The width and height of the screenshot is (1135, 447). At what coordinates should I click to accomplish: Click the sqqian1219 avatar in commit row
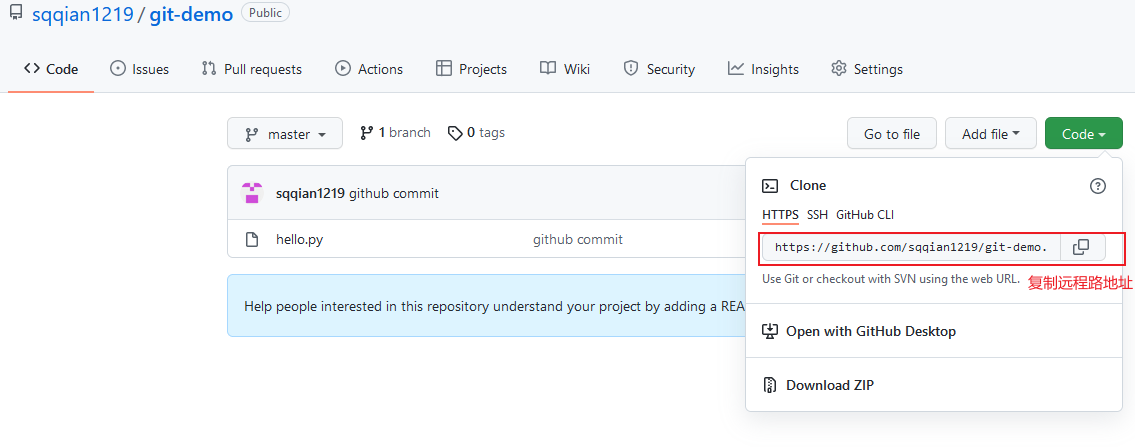(x=252, y=193)
